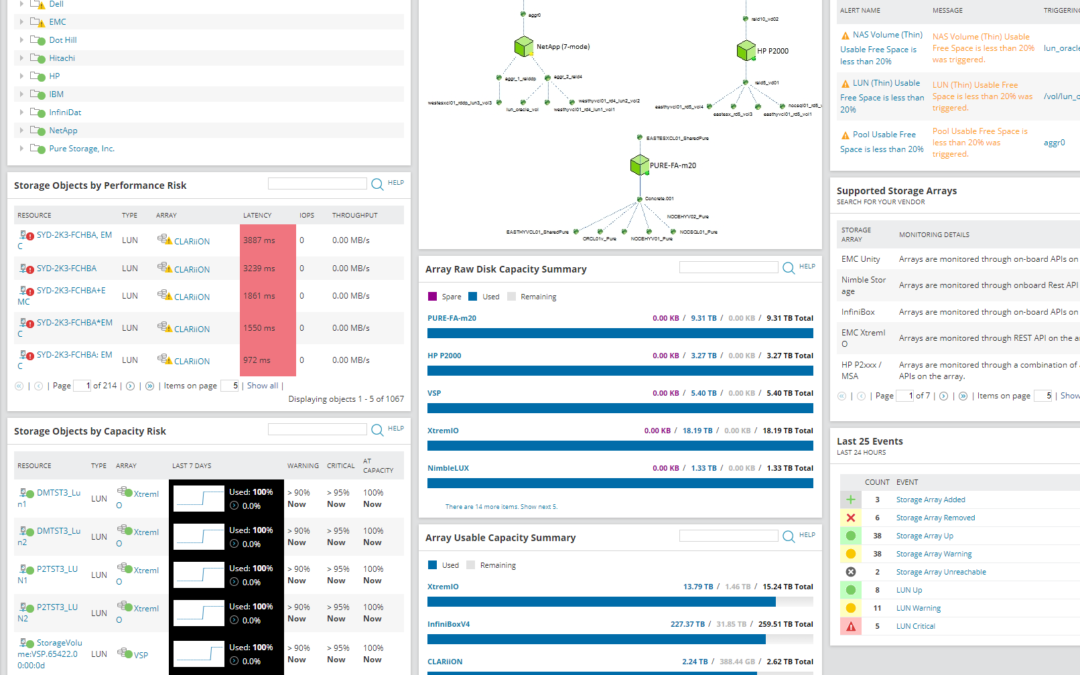1080x675 pixels.
Task: Click the 7-day chart thumbnail for DMTST3_Lun2
Action: [x=198, y=537]
